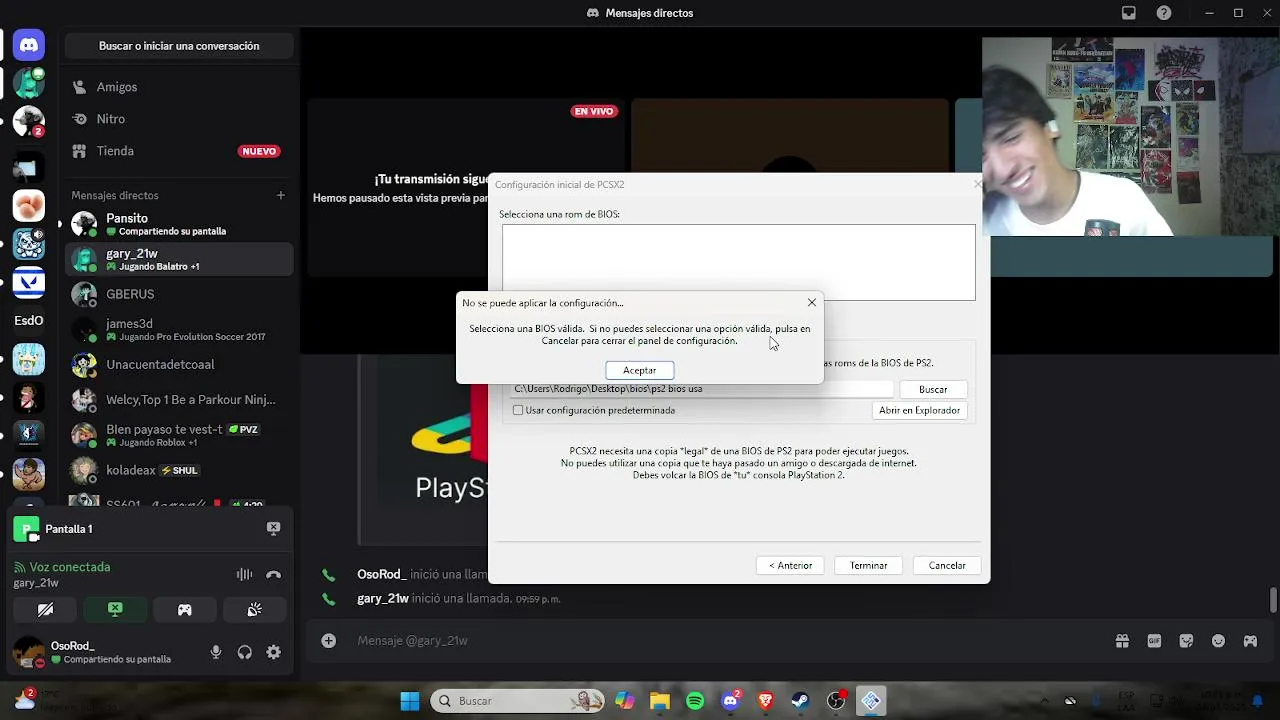Open Spotify from the taskbar
The width and height of the screenshot is (1280, 720).
coord(695,701)
